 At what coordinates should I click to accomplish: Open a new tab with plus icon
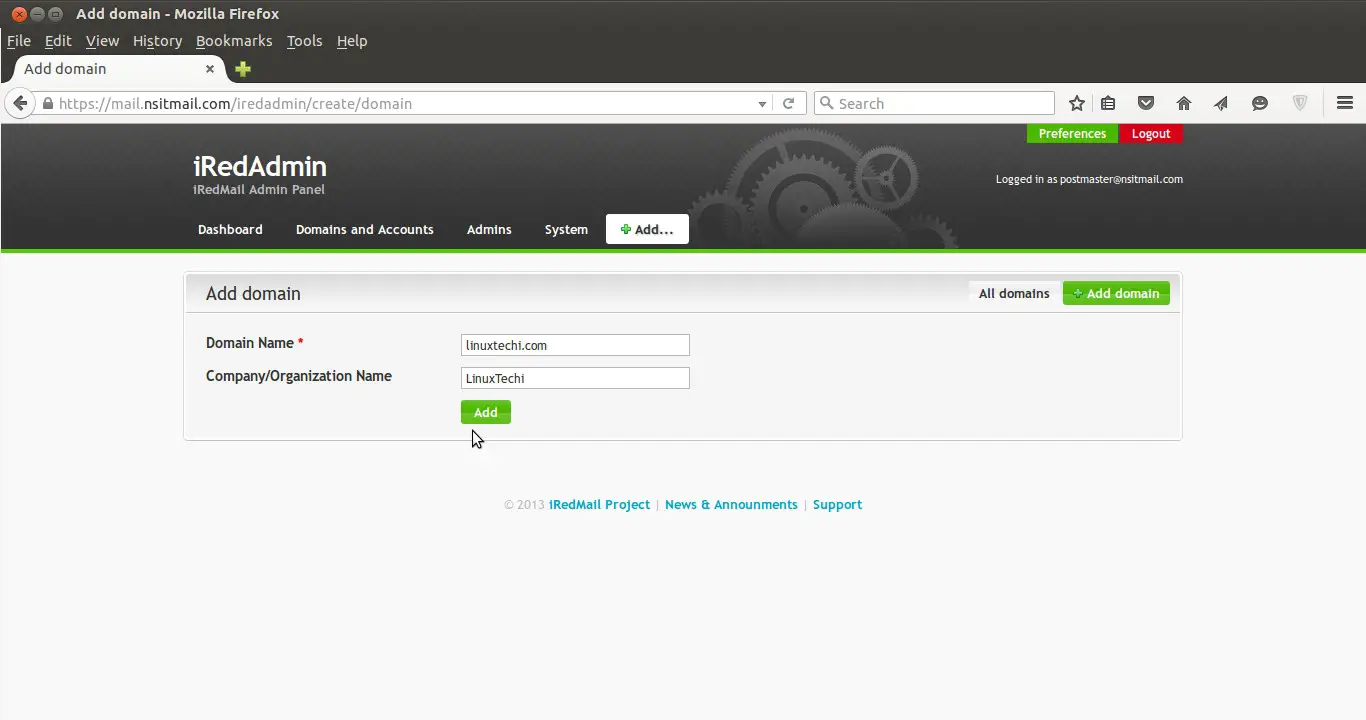click(243, 69)
